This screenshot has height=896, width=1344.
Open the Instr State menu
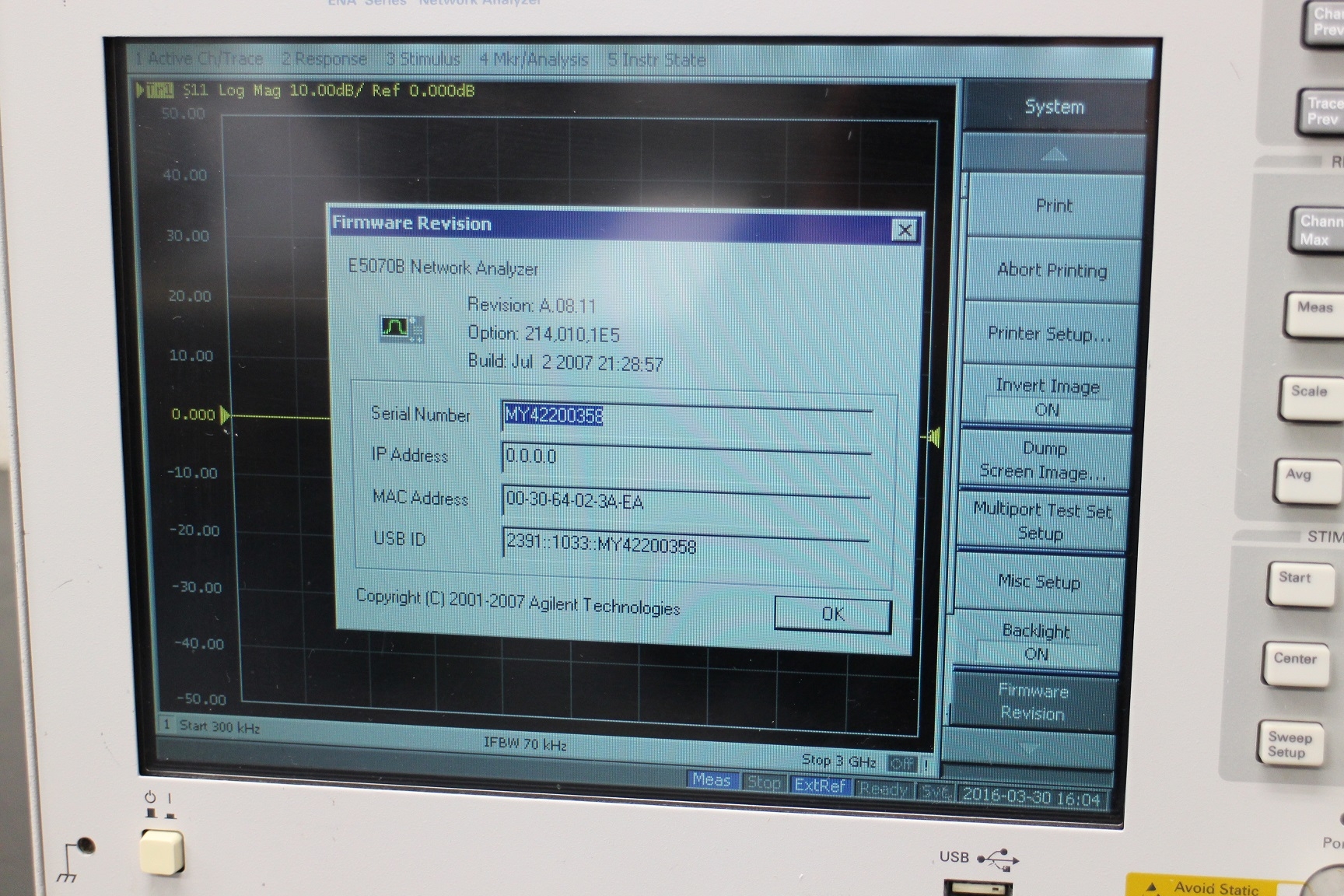[656, 60]
